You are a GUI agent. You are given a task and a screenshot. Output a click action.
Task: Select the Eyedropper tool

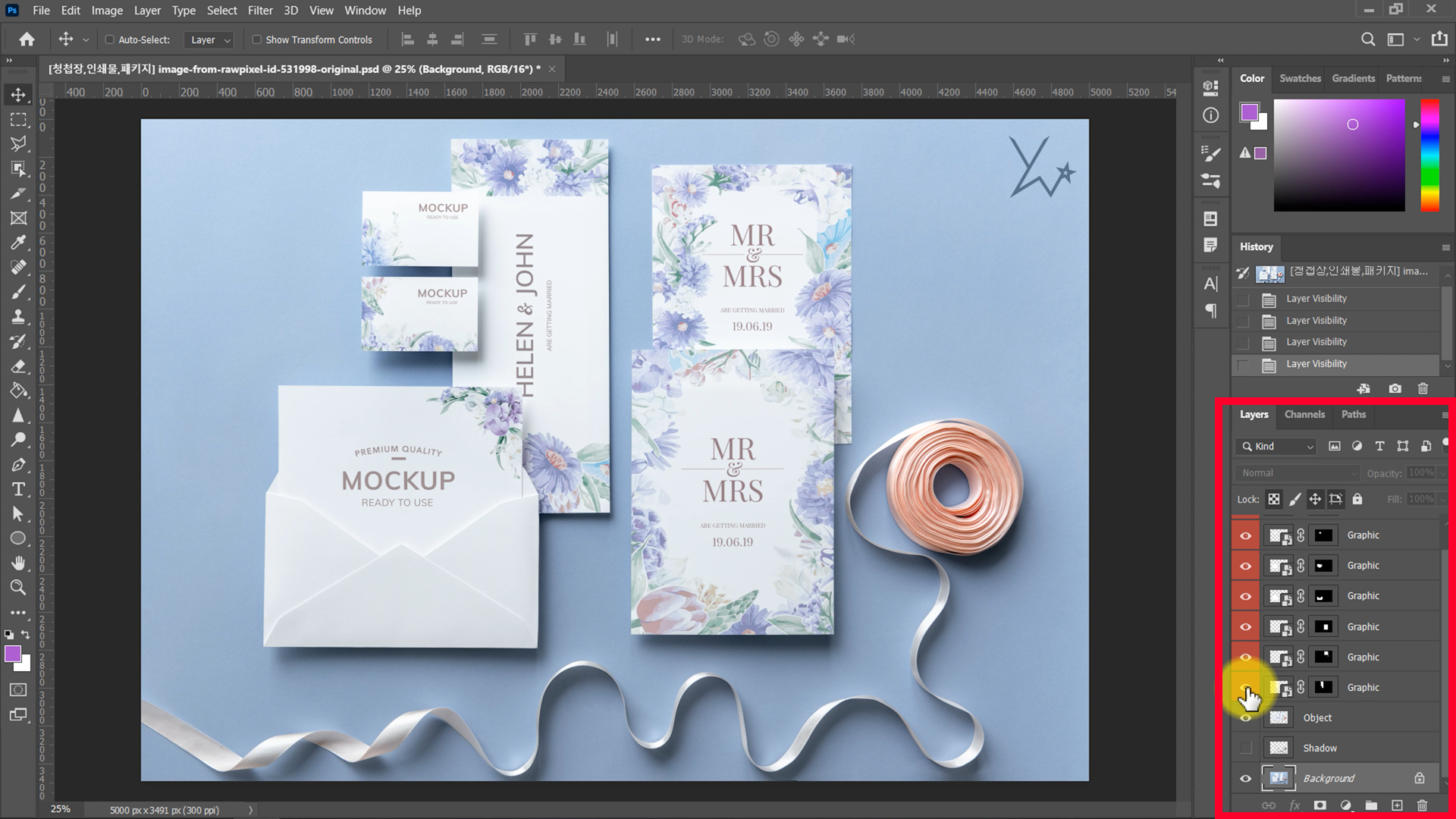18,243
